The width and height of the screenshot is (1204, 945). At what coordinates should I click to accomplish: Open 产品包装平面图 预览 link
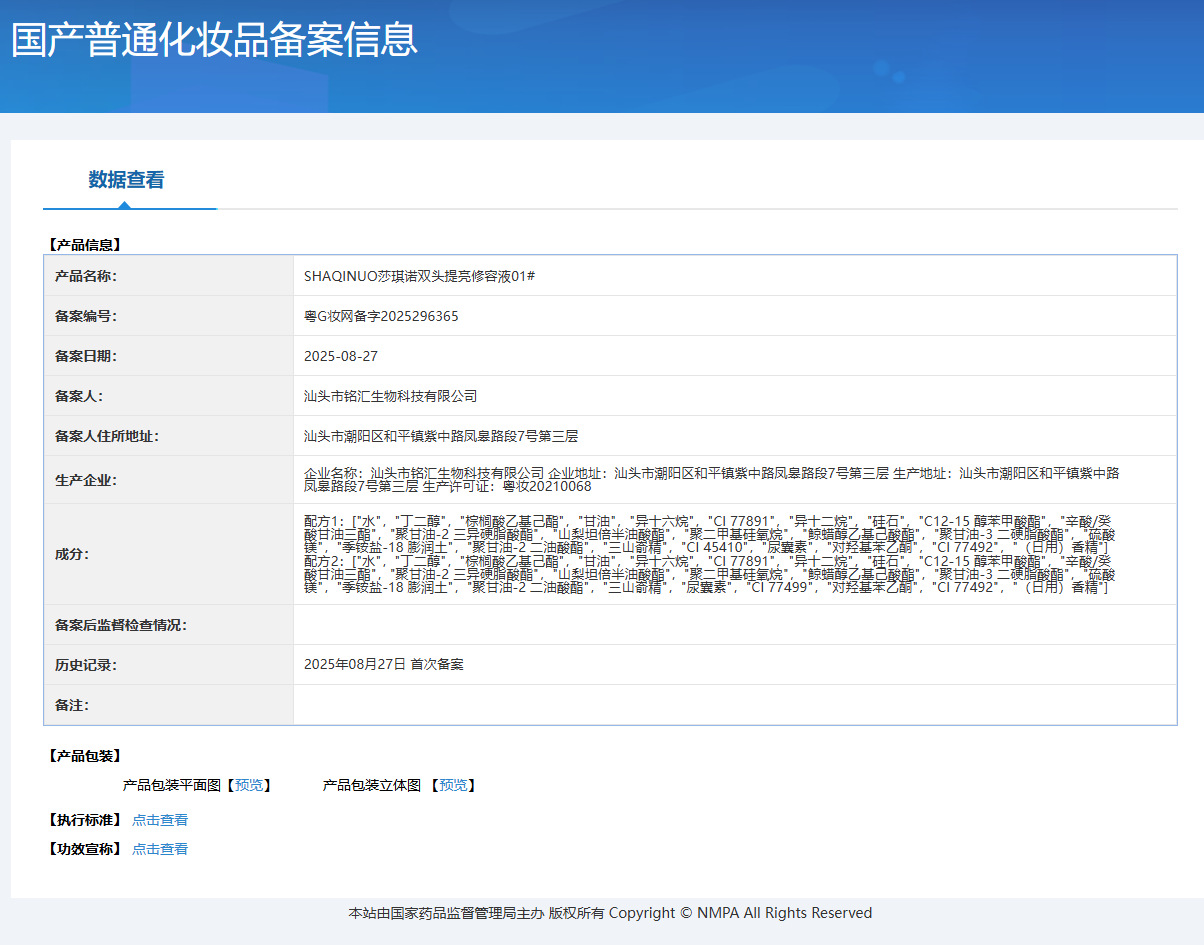[249, 786]
